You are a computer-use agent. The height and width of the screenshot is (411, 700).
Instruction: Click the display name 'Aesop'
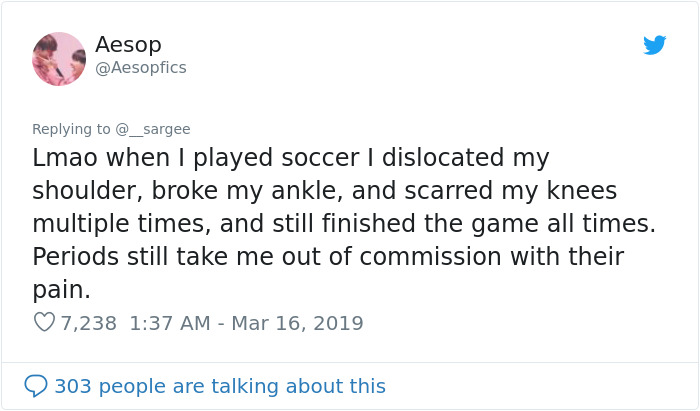click(x=128, y=45)
